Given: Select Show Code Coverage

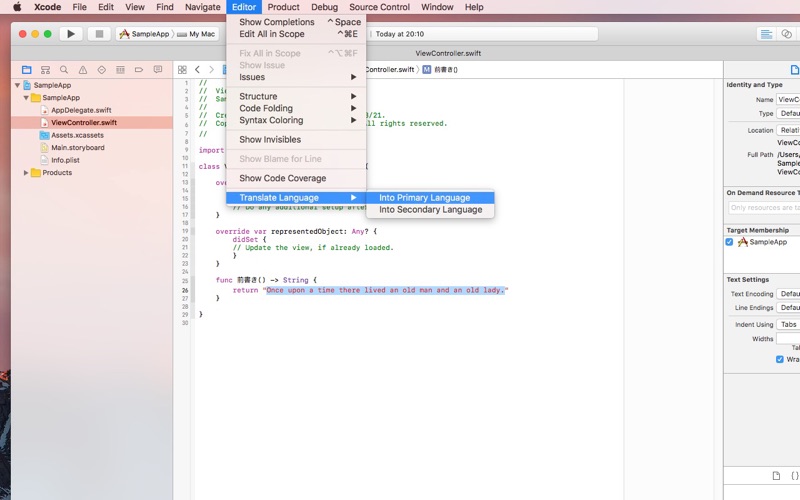Looking at the screenshot, I should pyautogui.click(x=296, y=178).
